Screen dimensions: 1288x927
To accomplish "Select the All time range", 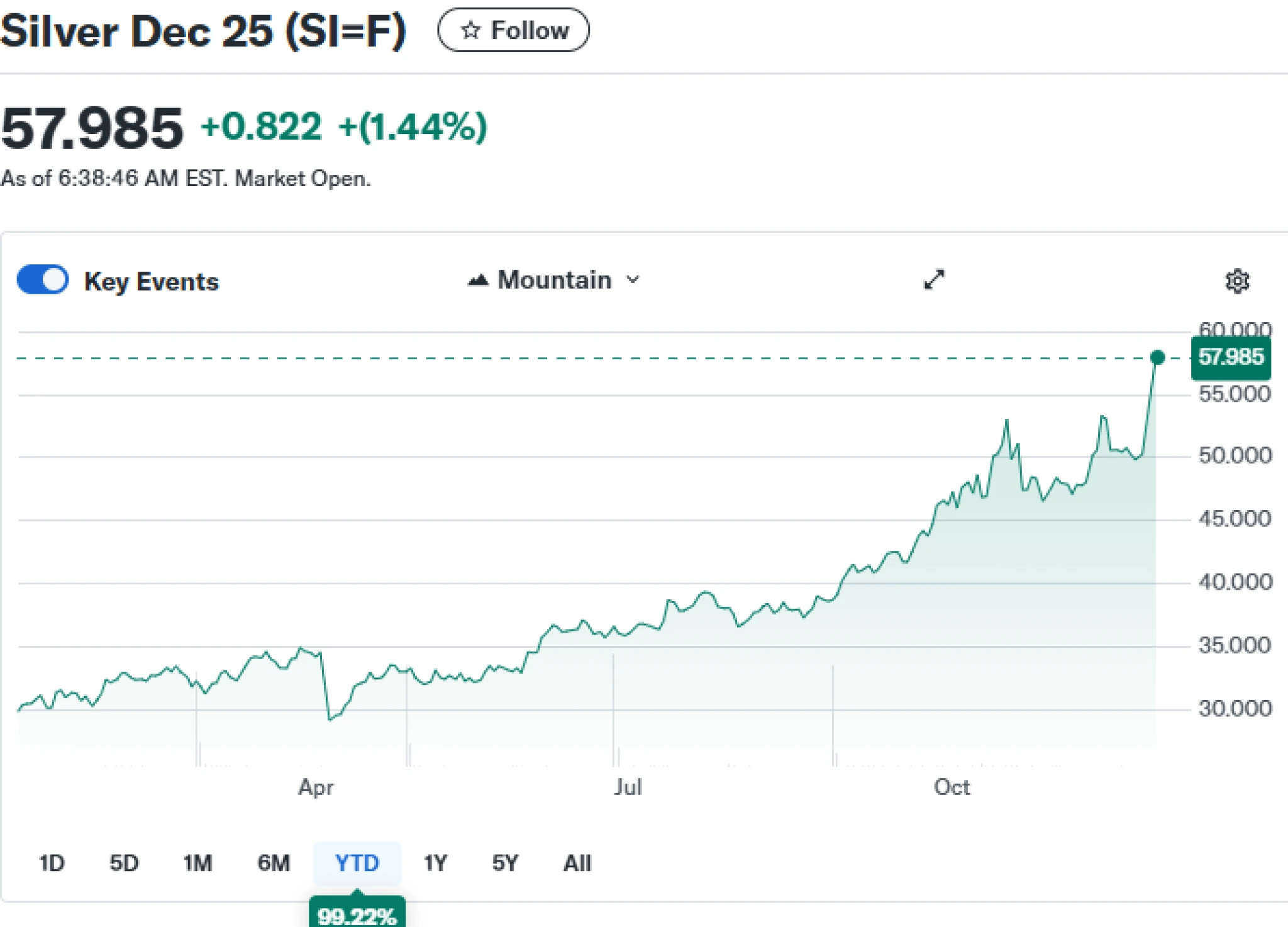I will pyautogui.click(x=577, y=863).
